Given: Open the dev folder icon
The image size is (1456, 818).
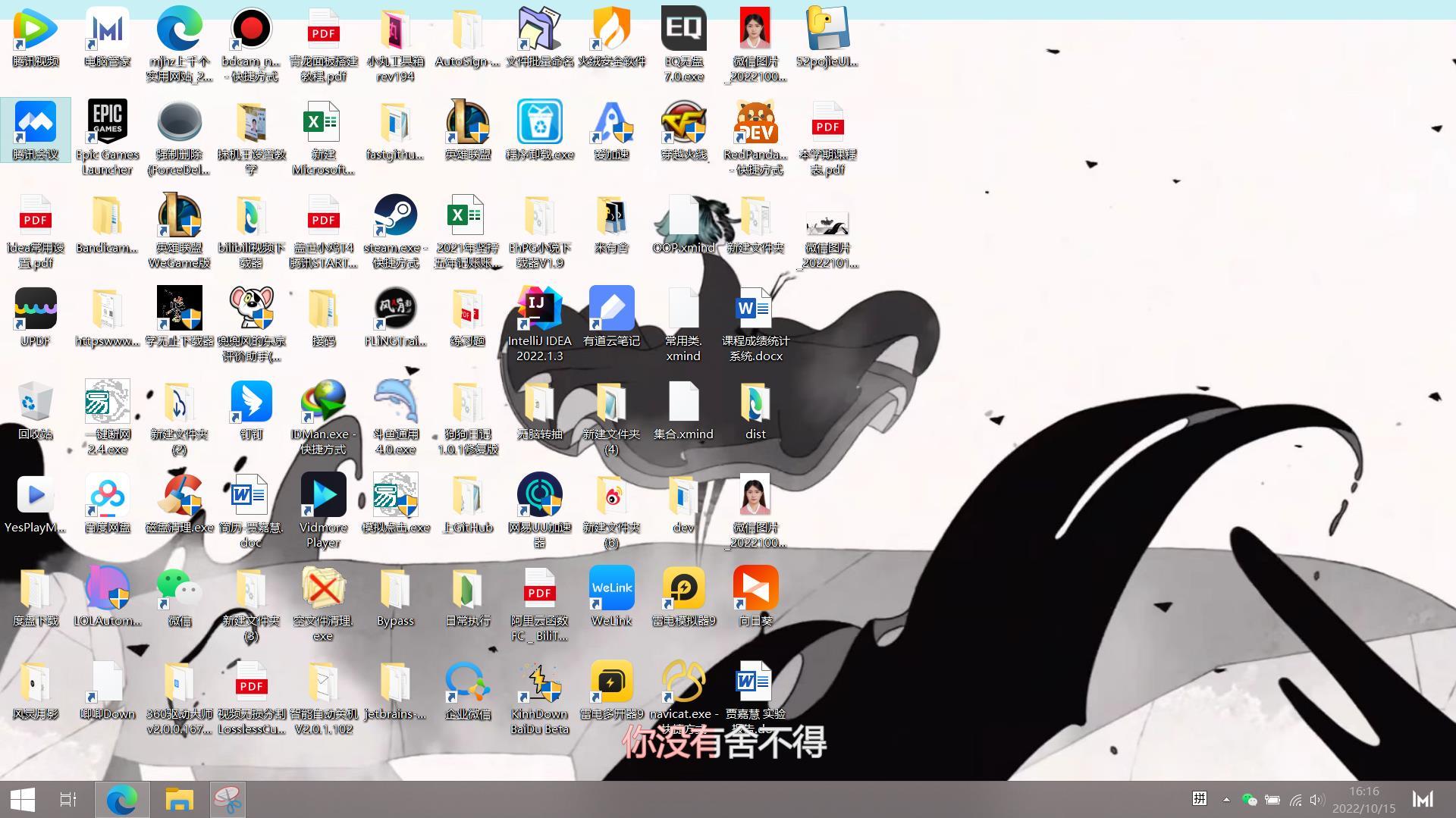Looking at the screenshot, I should (x=683, y=503).
